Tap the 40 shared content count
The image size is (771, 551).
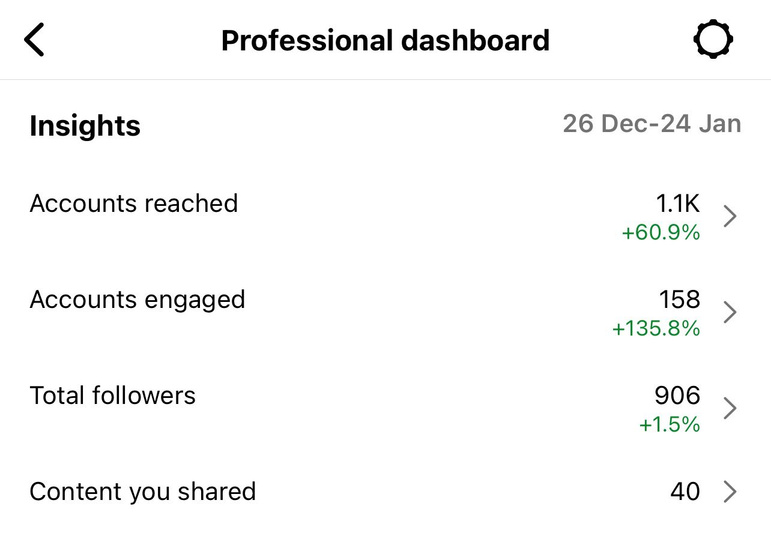685,491
